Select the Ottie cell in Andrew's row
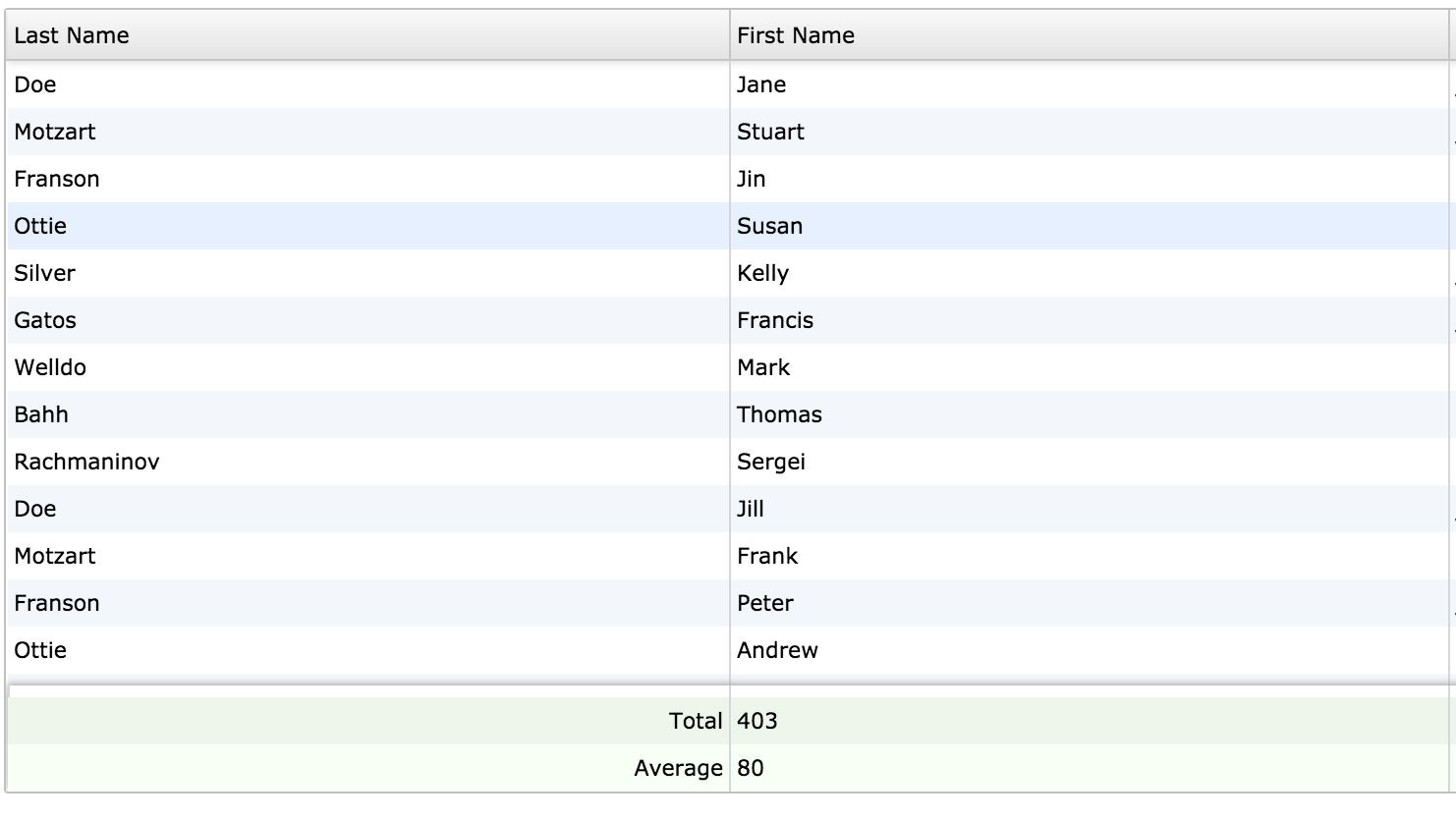The width and height of the screenshot is (1456, 821). 368,650
